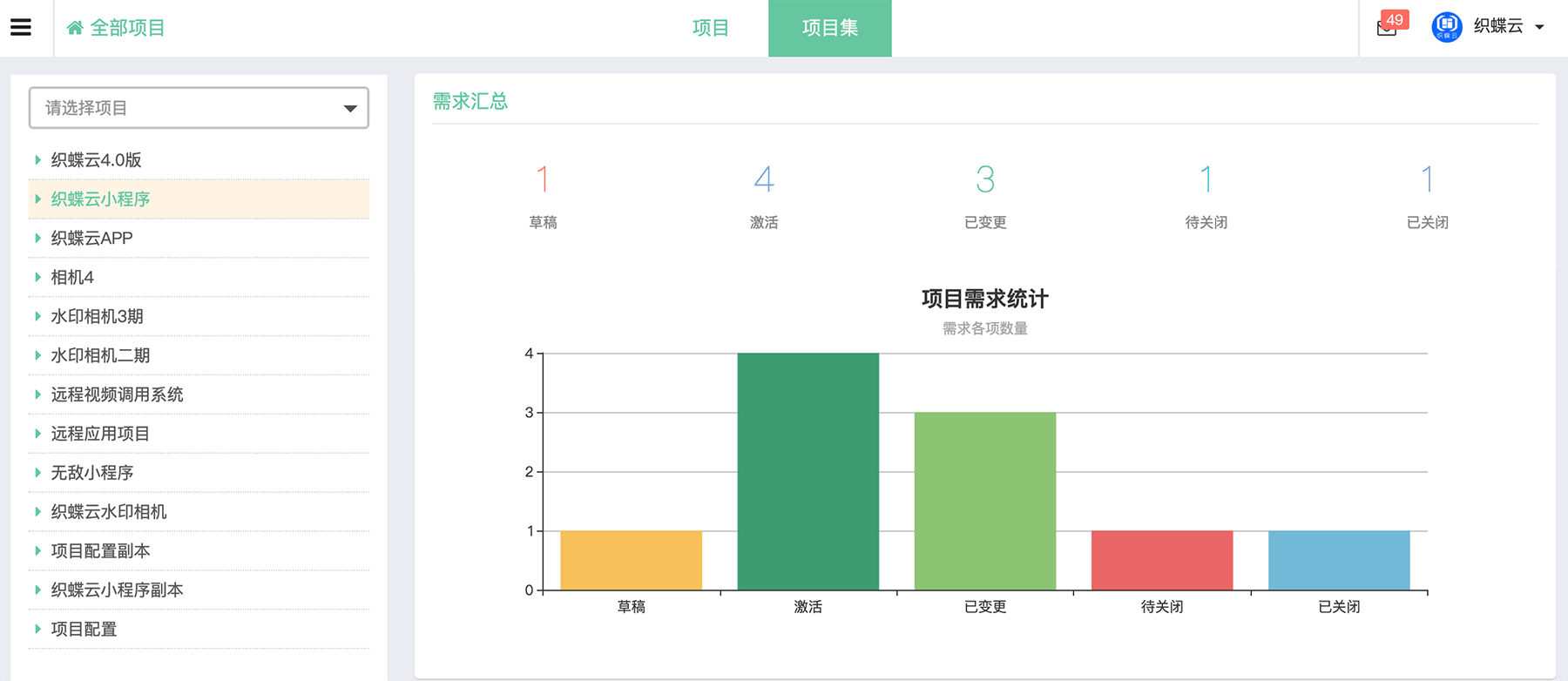
Task: Click the 请选择项目 dropdown caret
Action: click(x=350, y=109)
